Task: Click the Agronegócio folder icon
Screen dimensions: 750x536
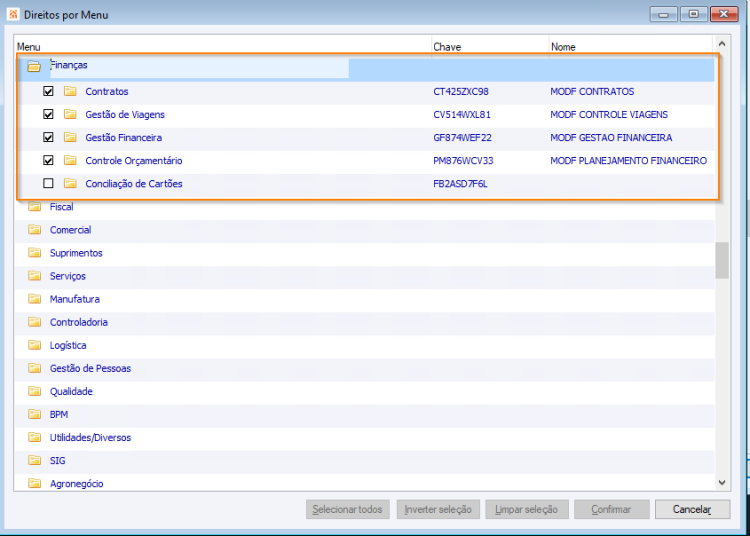Action: [34, 483]
